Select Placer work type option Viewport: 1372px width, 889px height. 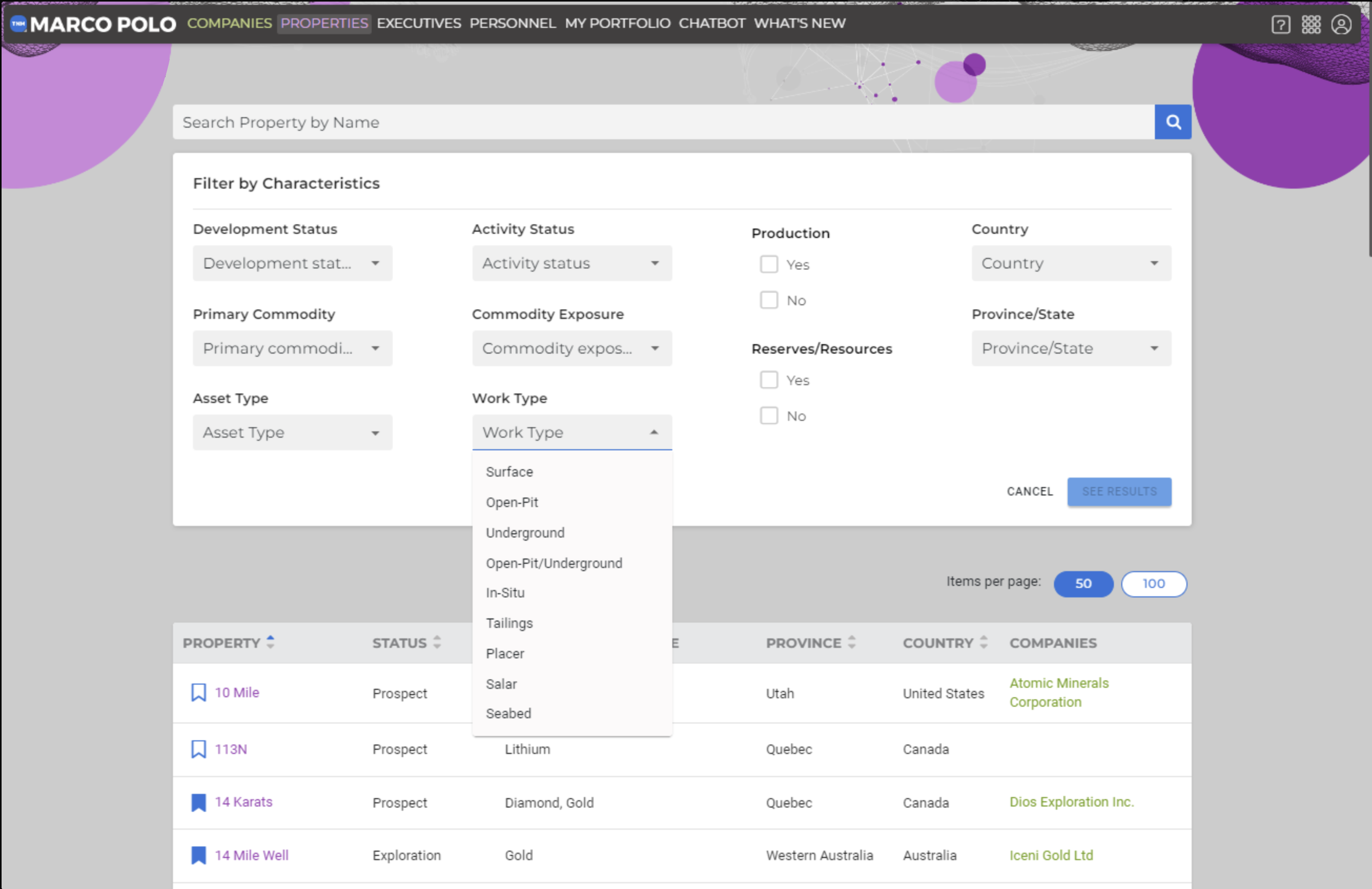[572, 654]
